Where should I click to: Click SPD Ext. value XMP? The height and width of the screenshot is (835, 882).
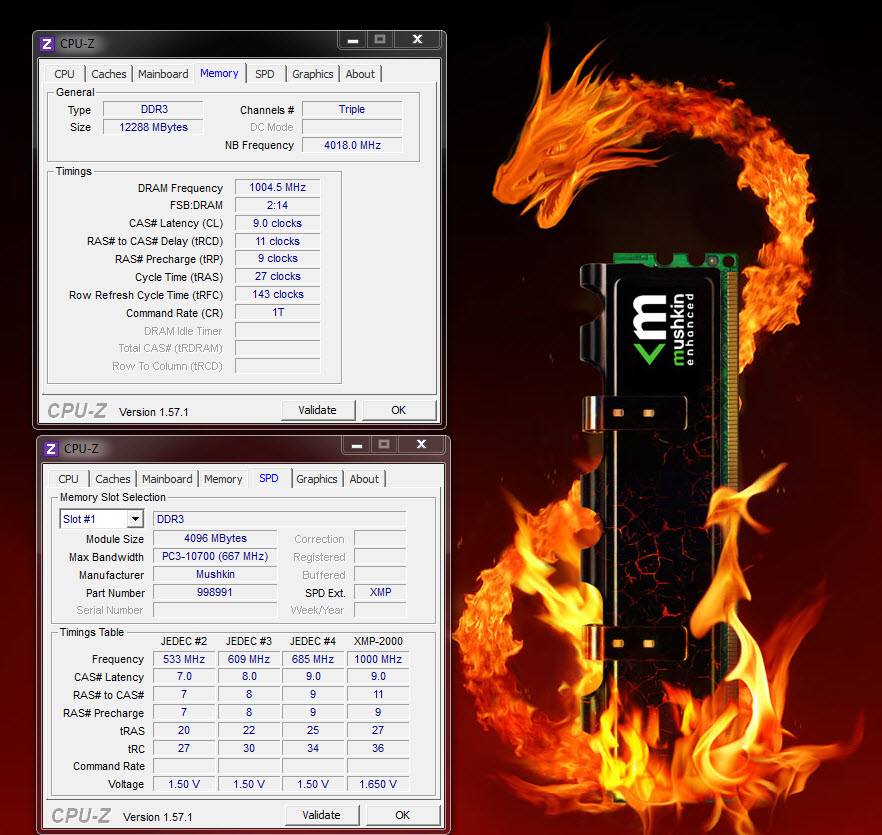[x=380, y=592]
